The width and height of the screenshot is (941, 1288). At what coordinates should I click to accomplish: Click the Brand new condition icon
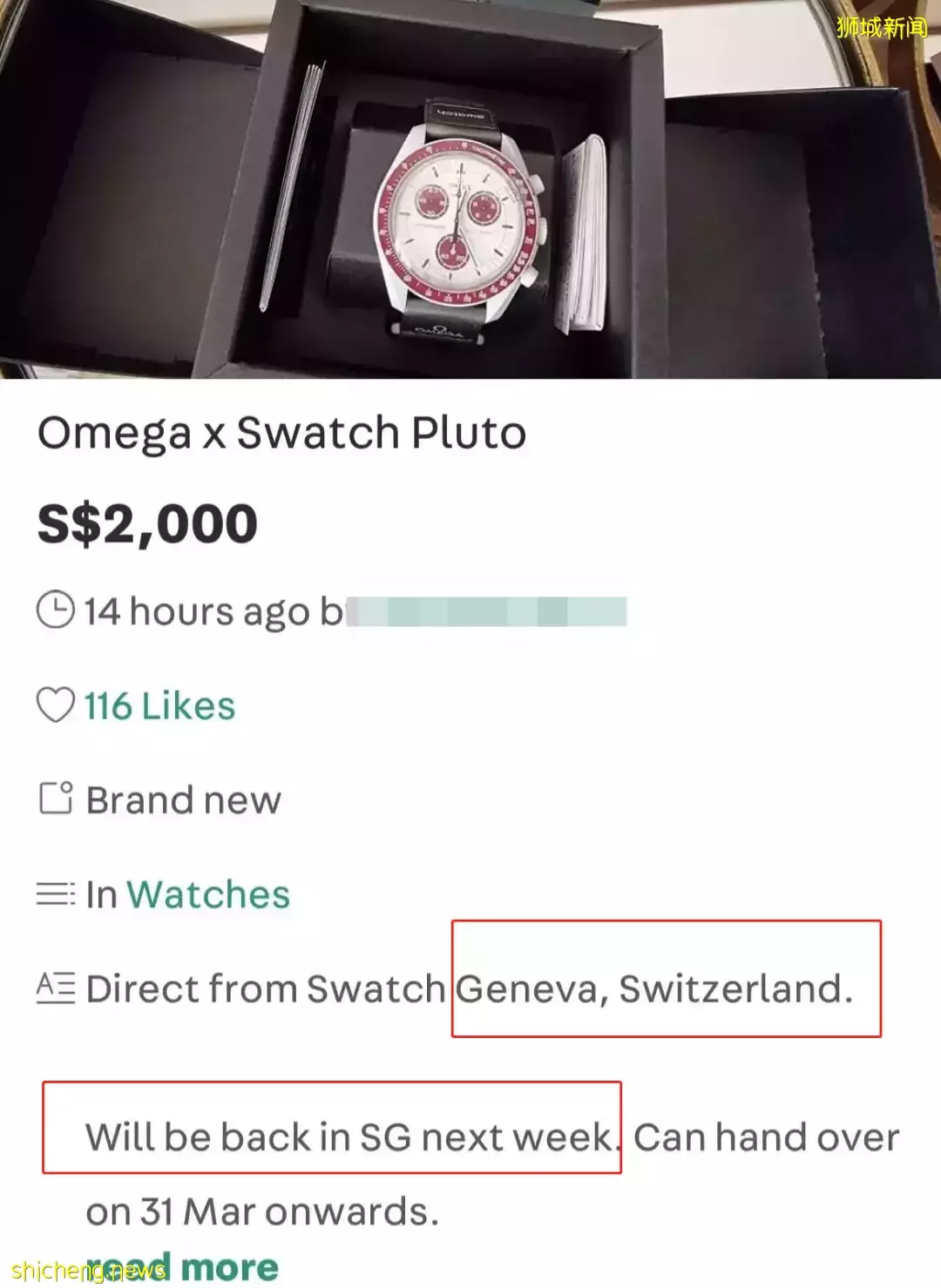tap(56, 798)
